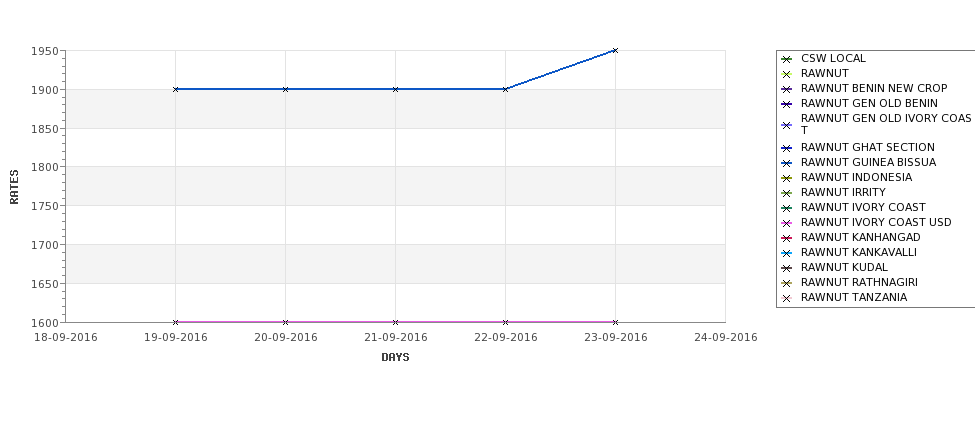
Task: Click the 1900 data point on 19-09-2016
Action: (x=175, y=90)
